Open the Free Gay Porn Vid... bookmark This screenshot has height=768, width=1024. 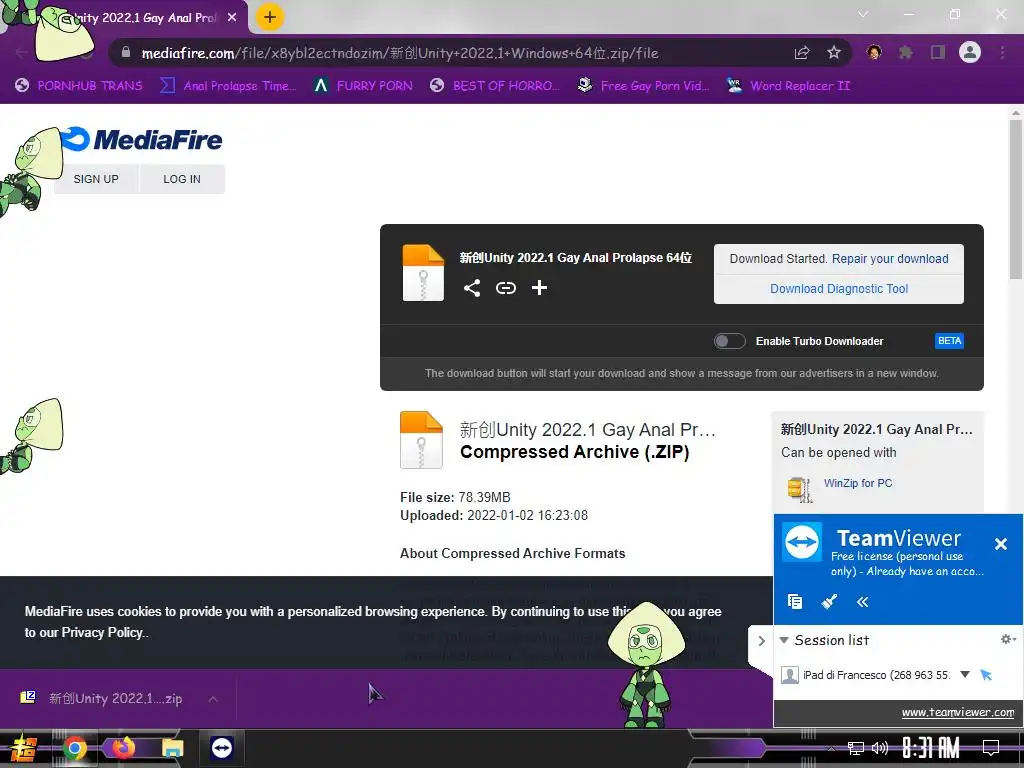644,86
